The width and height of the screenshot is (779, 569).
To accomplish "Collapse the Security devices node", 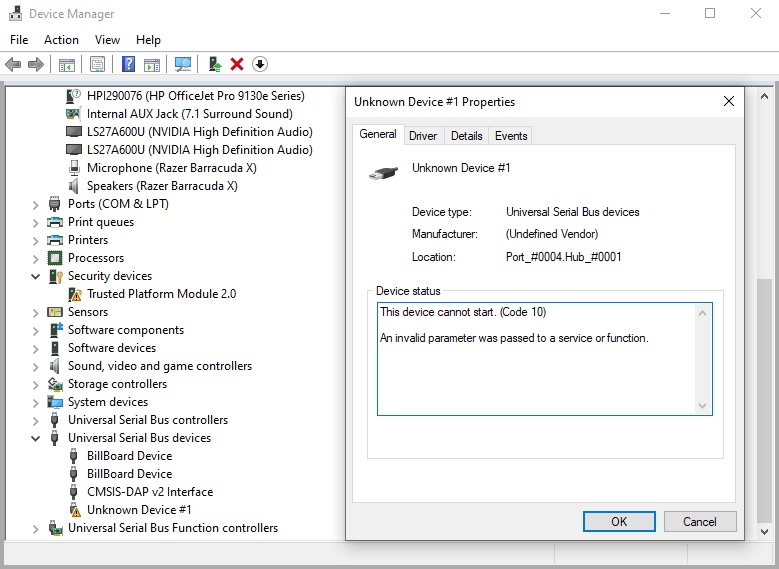I will tap(35, 276).
